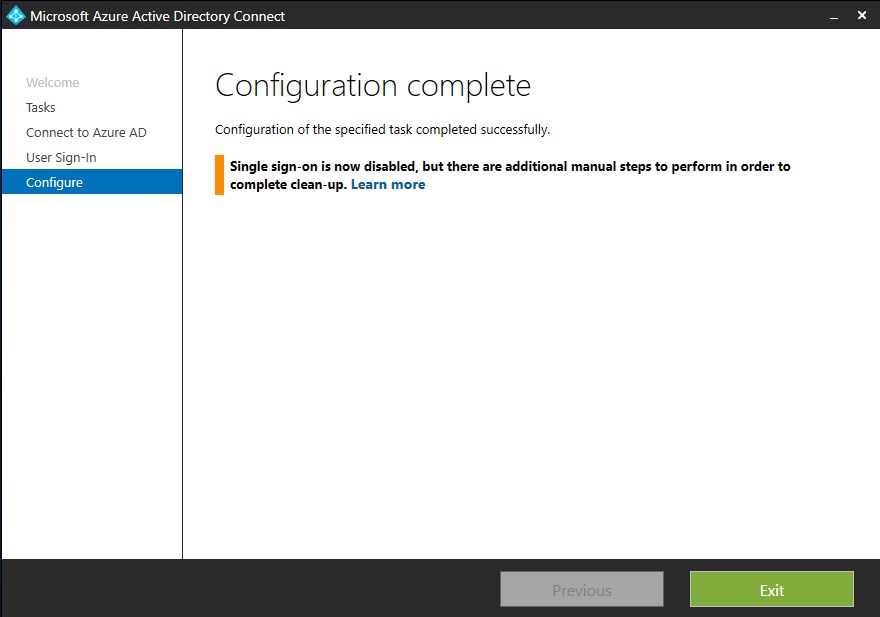Close the wizard with the X button
Image resolution: width=880 pixels, height=617 pixels.
(x=862, y=15)
